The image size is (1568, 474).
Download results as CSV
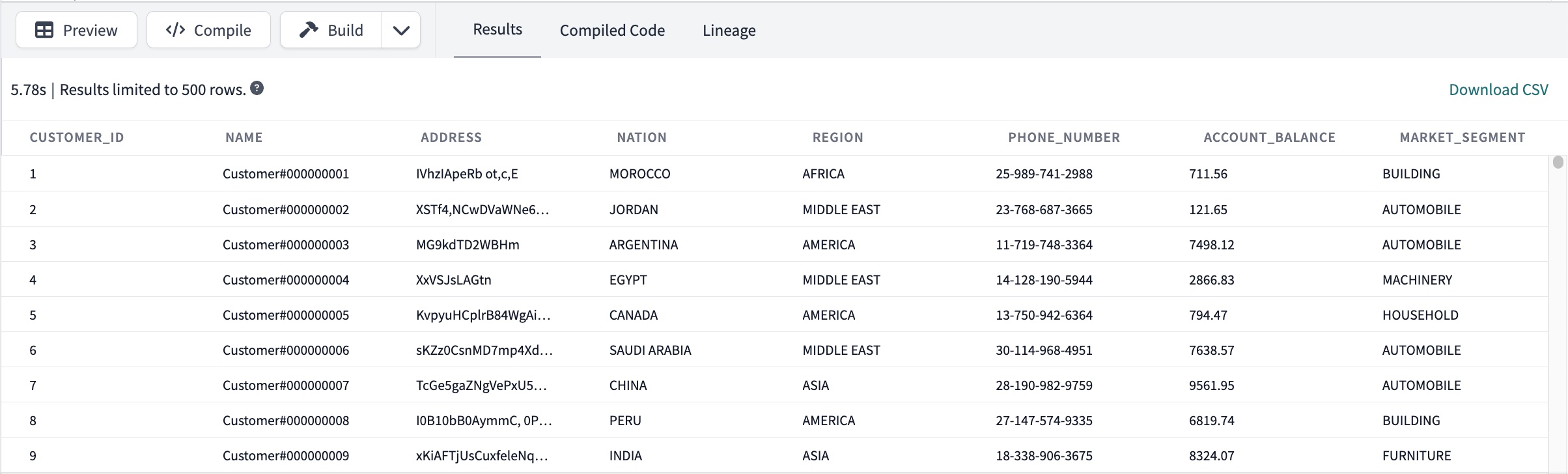(x=1498, y=89)
